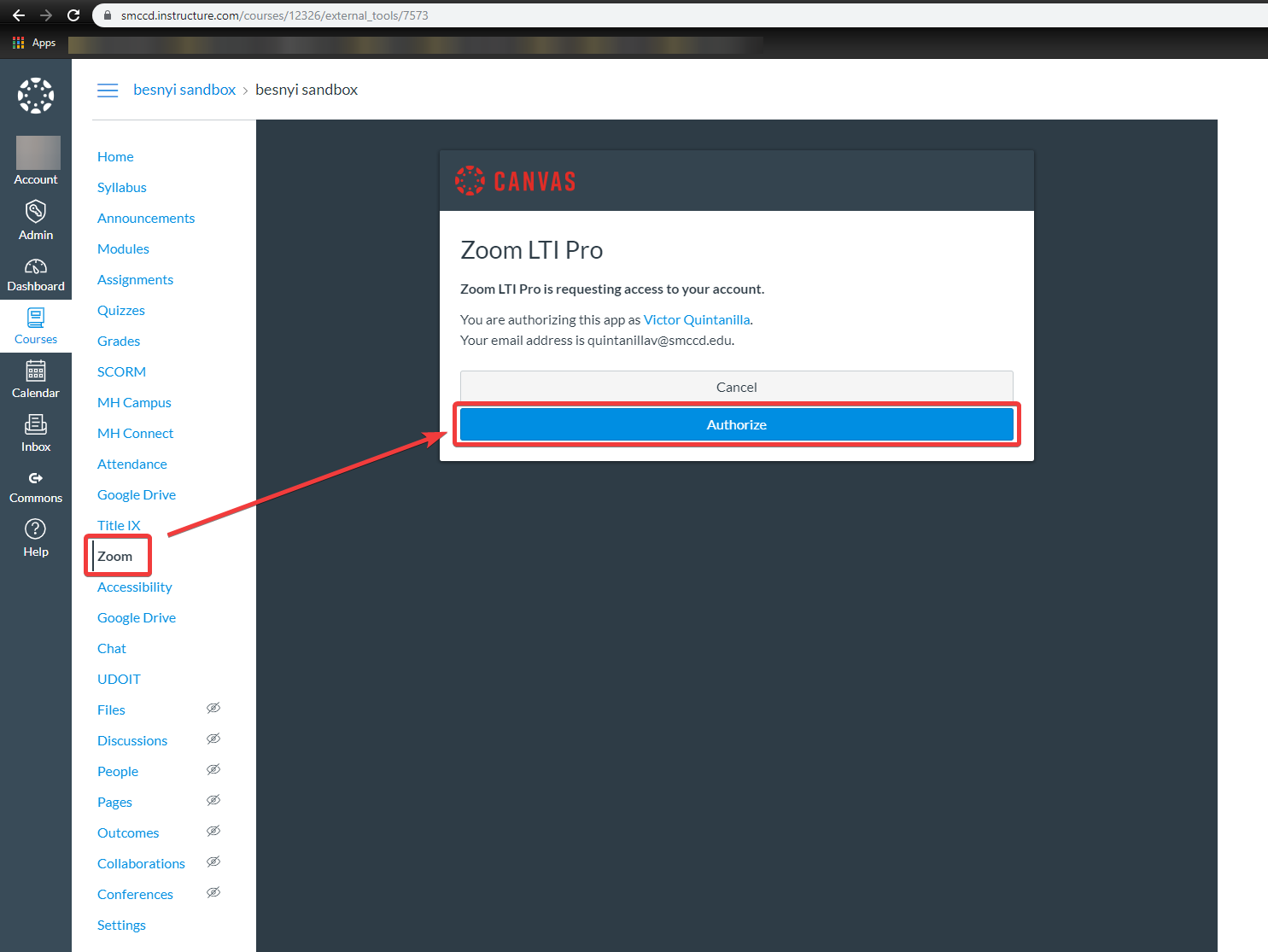This screenshot has width=1268, height=952.
Task: Click the hidden-eye icon next to Conferences
Action: click(x=213, y=892)
